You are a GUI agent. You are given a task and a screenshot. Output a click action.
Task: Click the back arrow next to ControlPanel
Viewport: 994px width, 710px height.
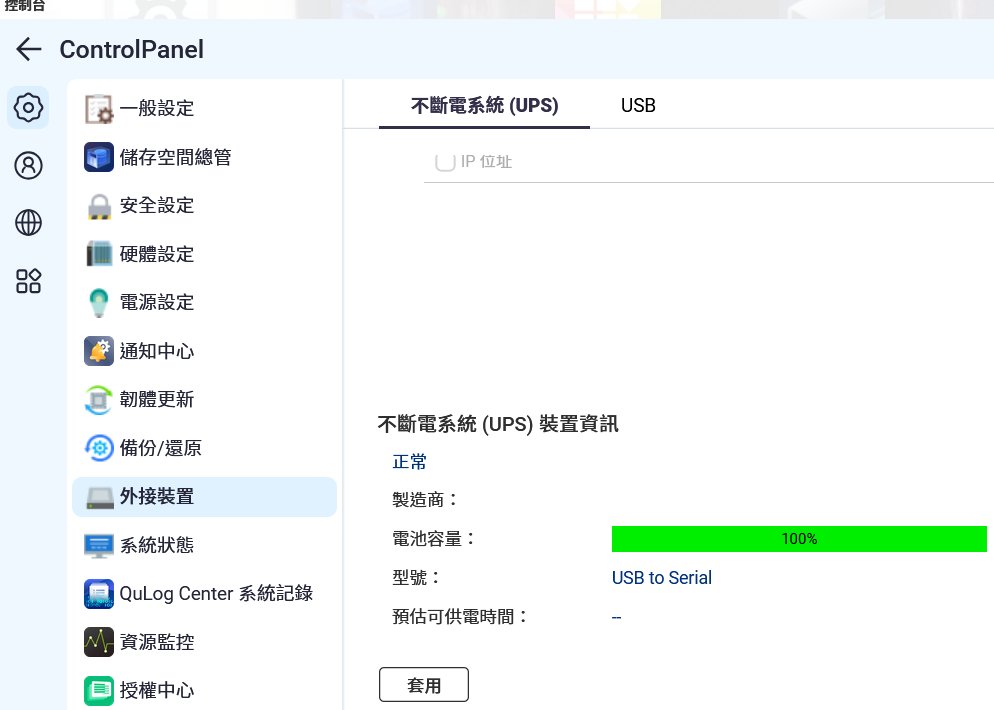pos(29,49)
